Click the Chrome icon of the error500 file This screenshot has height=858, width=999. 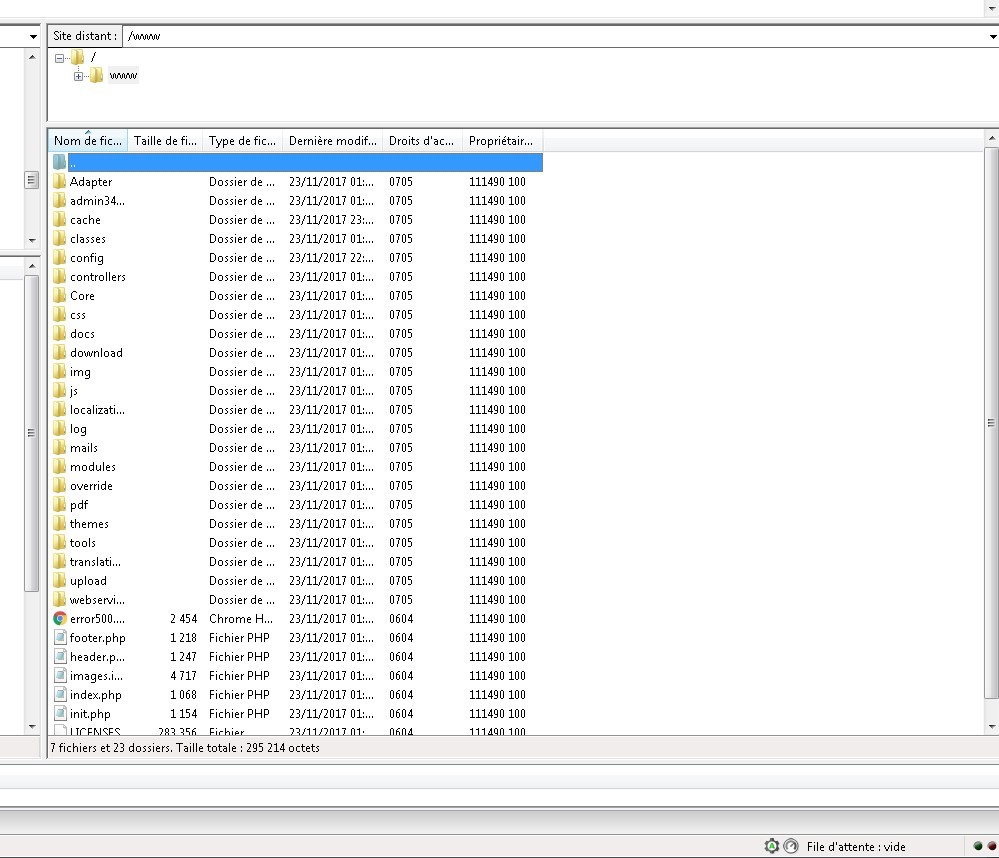pyautogui.click(x=60, y=619)
